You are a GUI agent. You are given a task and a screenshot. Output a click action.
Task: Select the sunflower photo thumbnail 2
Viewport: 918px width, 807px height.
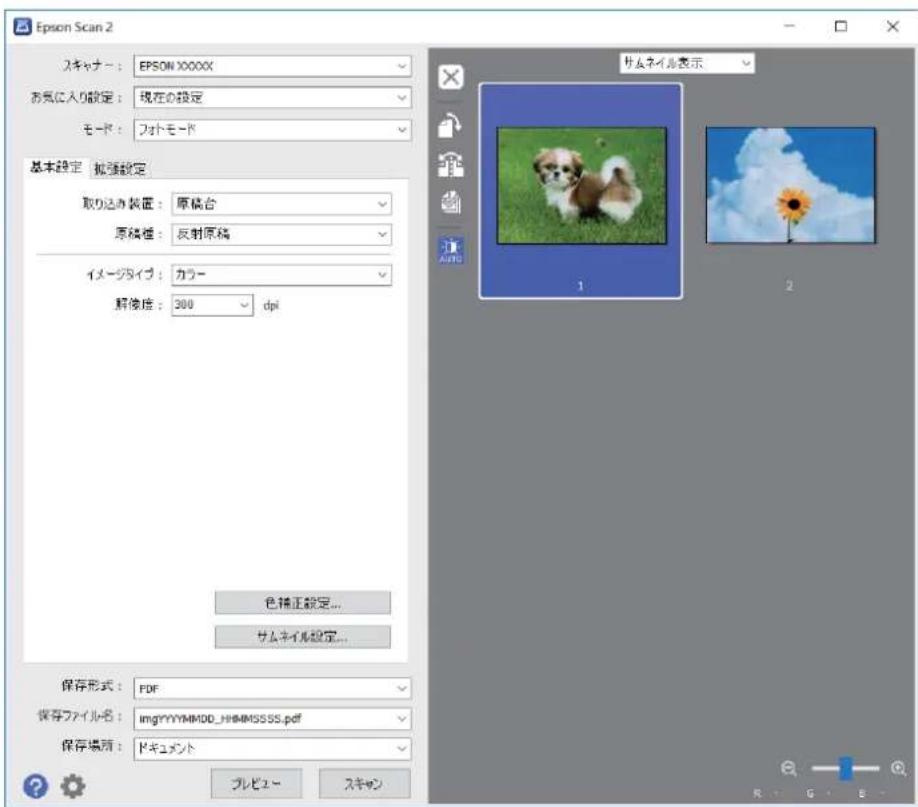click(x=790, y=185)
